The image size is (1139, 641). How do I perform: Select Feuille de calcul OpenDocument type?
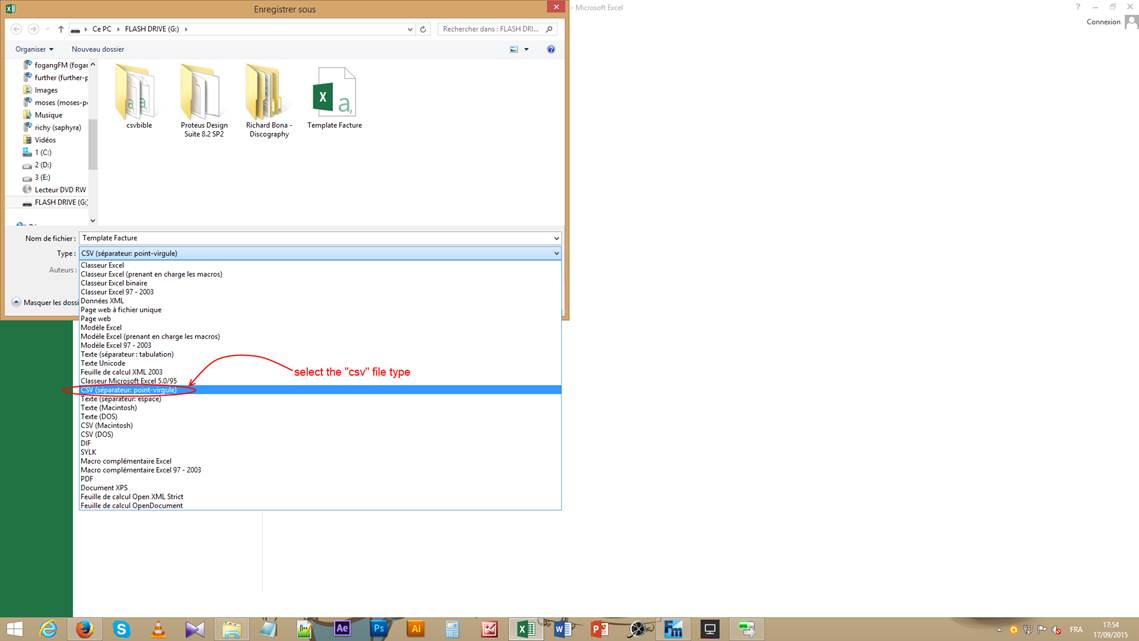pyautogui.click(x=320, y=506)
